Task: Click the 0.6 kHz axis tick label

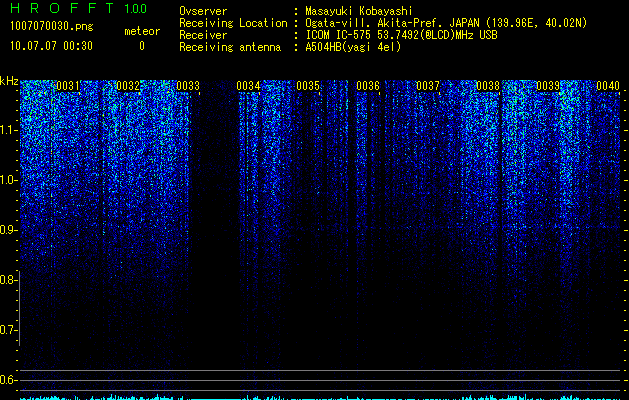Action: (8, 380)
